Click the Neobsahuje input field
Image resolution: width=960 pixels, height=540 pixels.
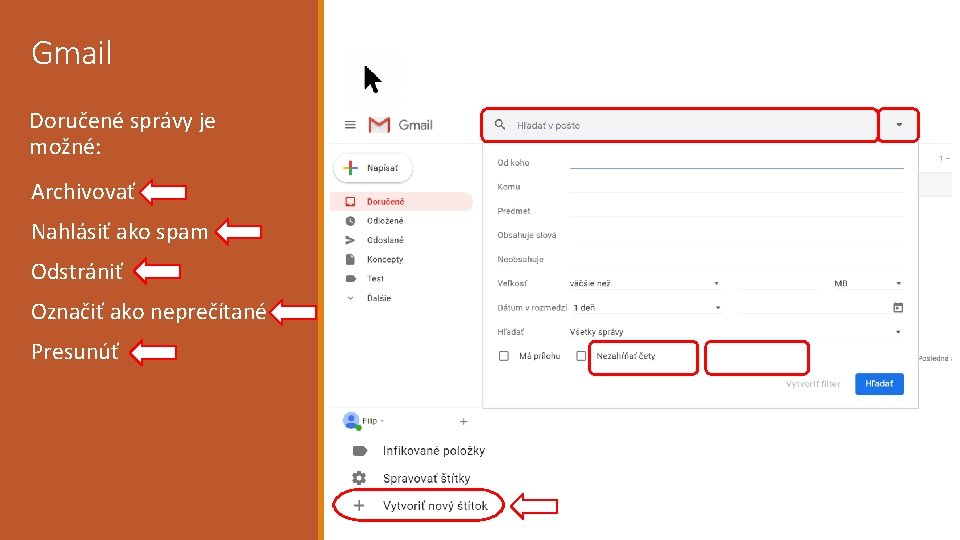(x=737, y=259)
